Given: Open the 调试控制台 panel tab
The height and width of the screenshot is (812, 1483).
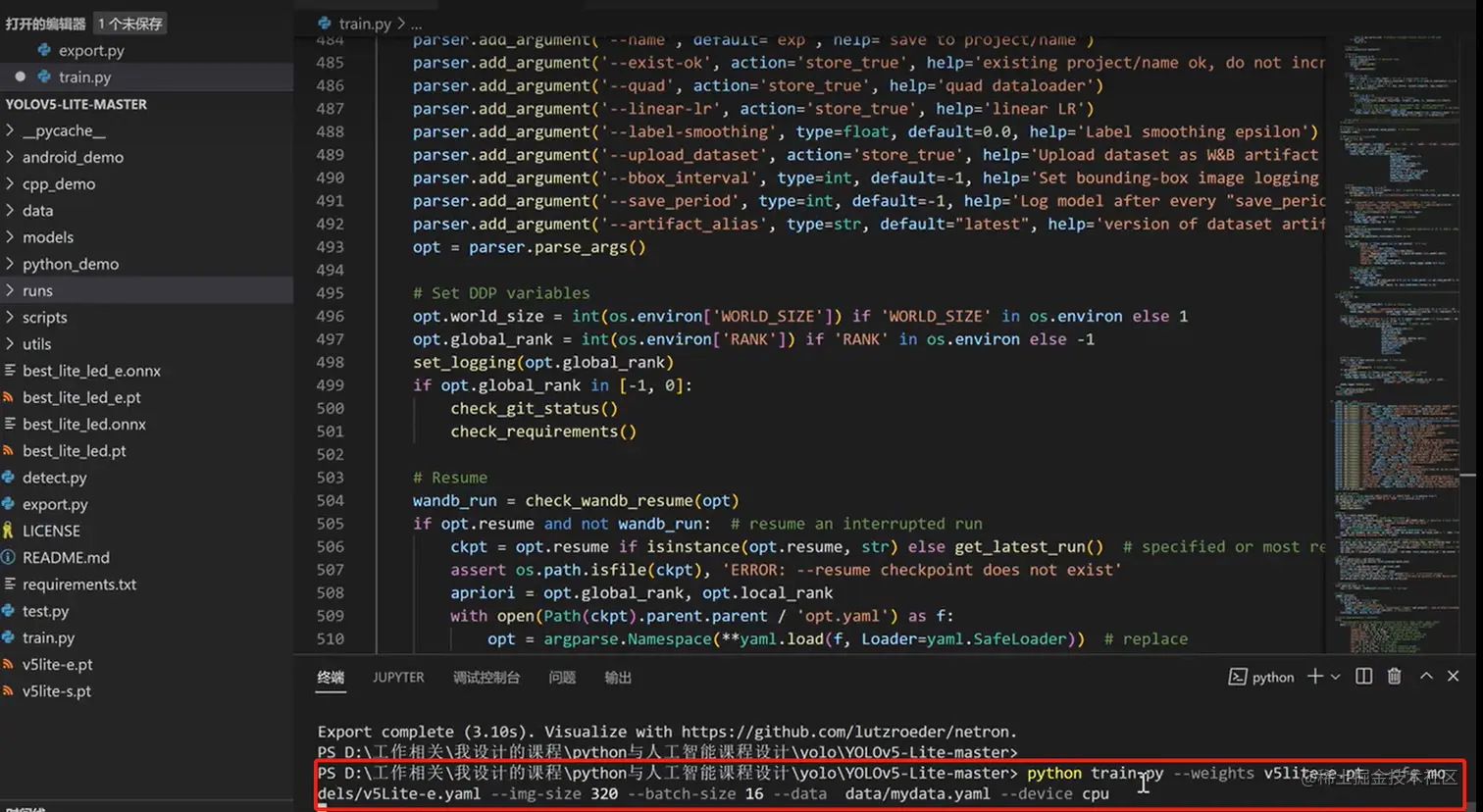Looking at the screenshot, I should coord(486,678).
